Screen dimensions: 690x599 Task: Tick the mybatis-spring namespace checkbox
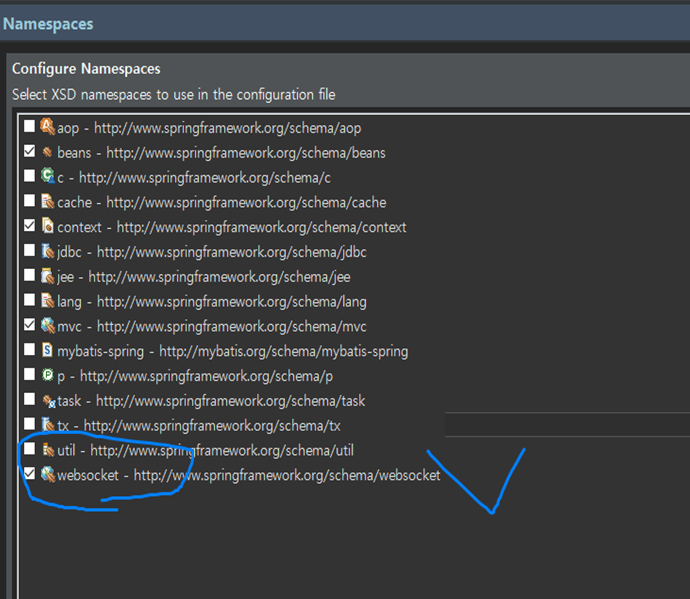pos(29,349)
